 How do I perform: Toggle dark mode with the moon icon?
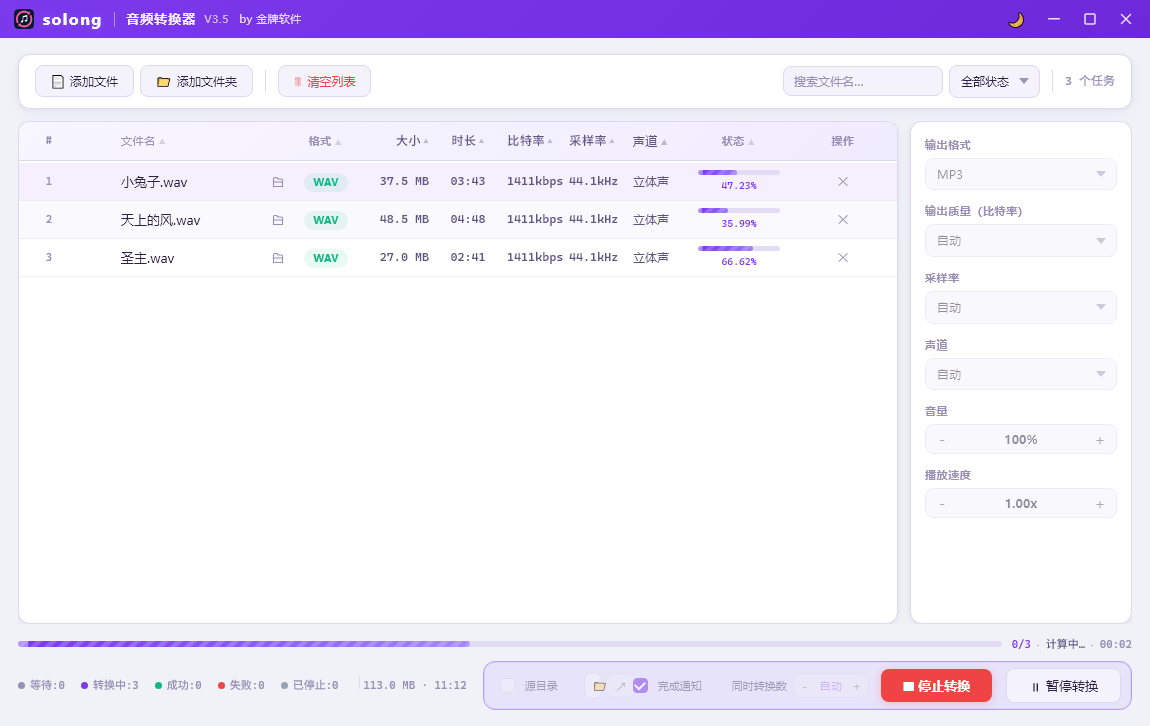[1016, 20]
